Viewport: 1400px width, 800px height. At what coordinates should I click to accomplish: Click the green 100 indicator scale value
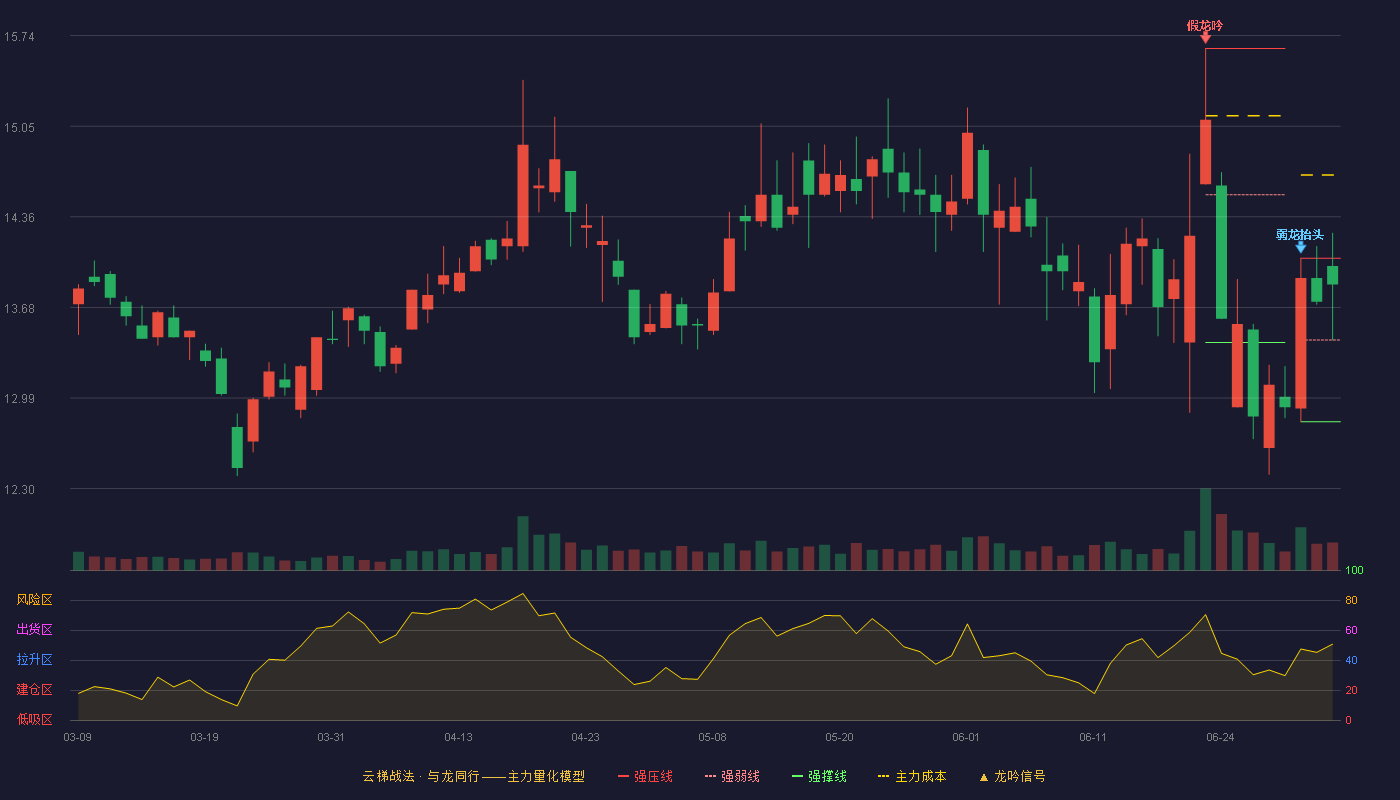point(1354,571)
